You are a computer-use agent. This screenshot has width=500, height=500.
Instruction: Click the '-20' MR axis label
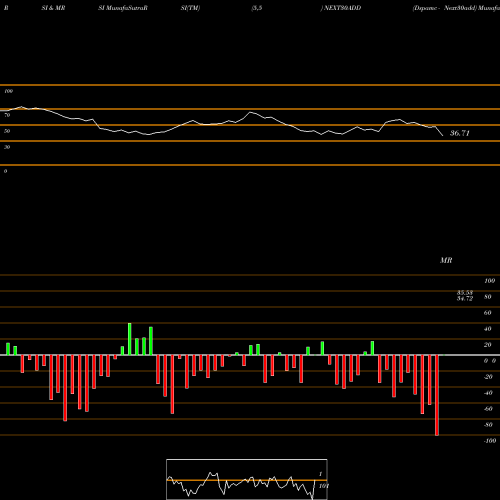click(x=488, y=377)
